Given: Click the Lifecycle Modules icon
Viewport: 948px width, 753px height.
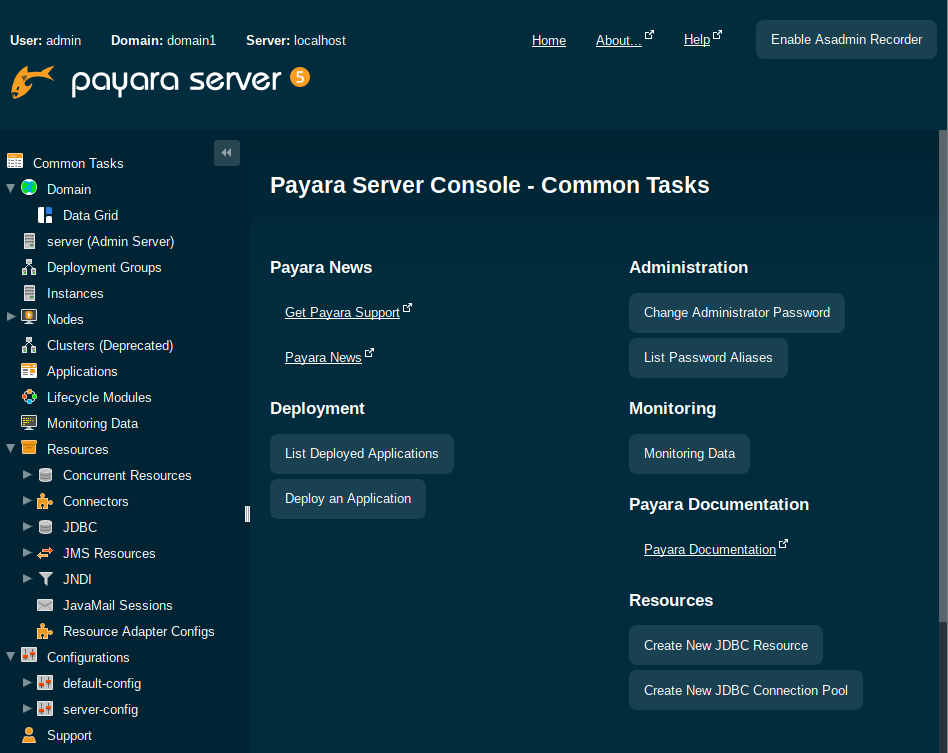Looking at the screenshot, I should 29,397.
